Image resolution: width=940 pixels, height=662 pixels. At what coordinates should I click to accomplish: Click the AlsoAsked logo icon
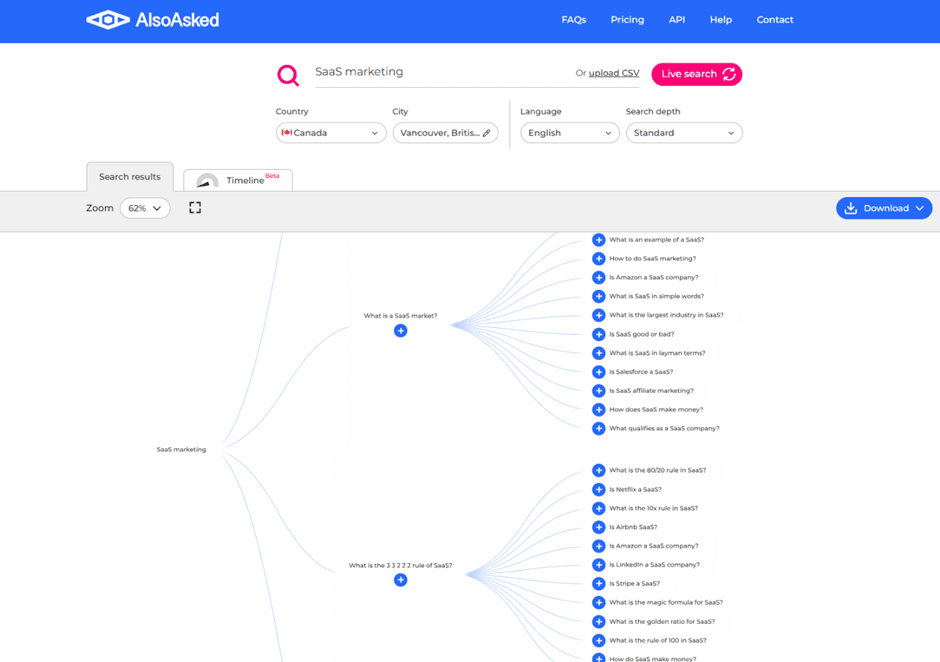pyautogui.click(x=108, y=20)
